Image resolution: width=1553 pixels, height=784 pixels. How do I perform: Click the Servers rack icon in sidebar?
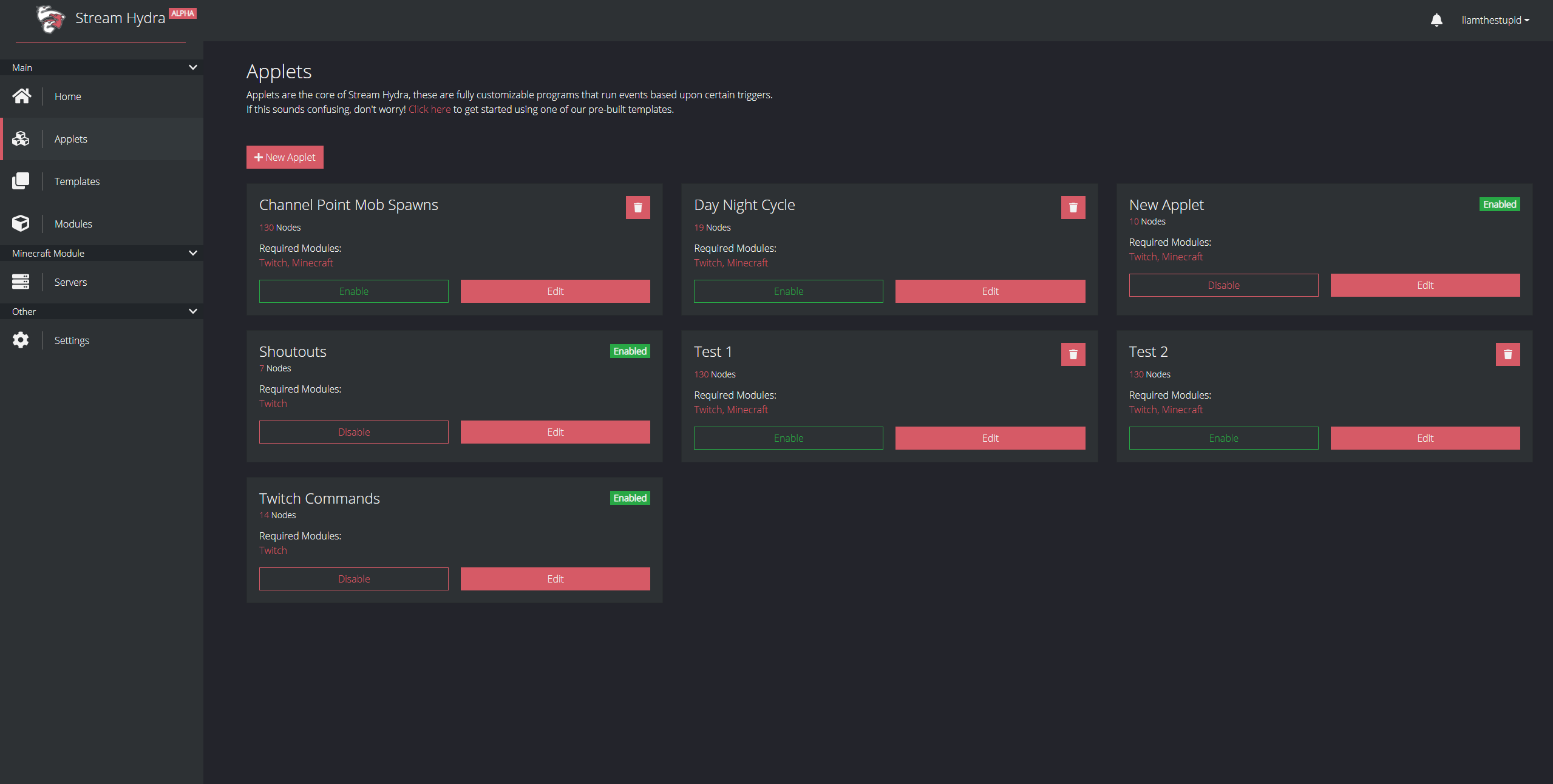coord(21,282)
